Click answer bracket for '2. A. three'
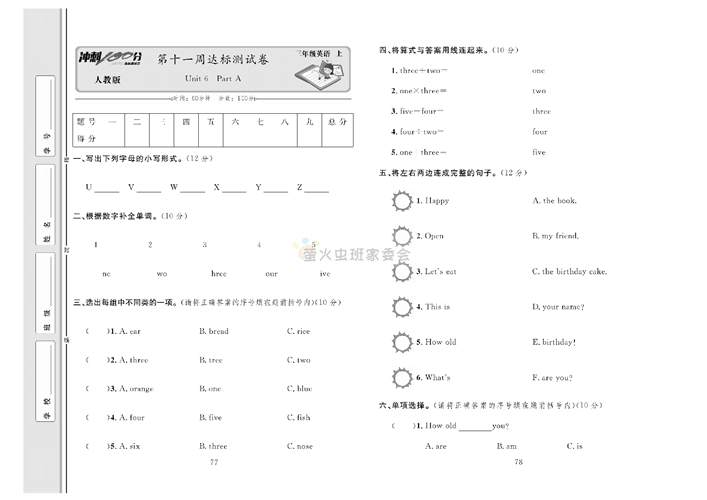 click(97, 360)
